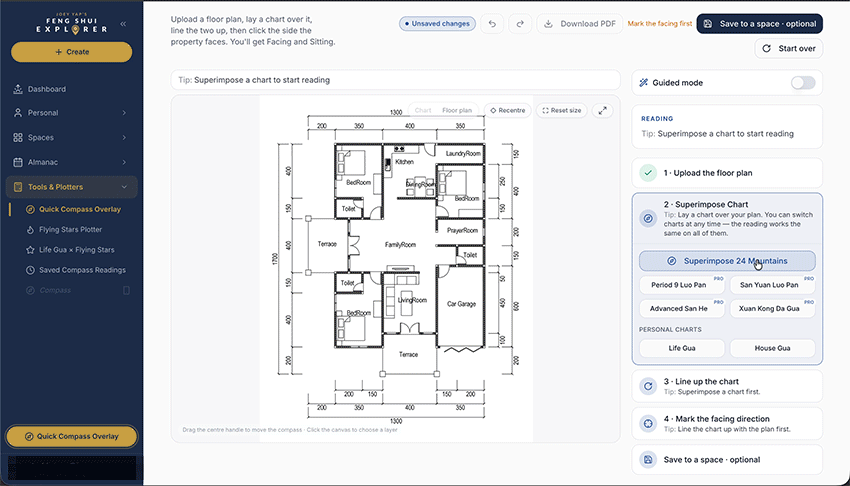Screen dimensions: 850x486
Task: Click the Almanac calendar icon
Action: click(18, 162)
